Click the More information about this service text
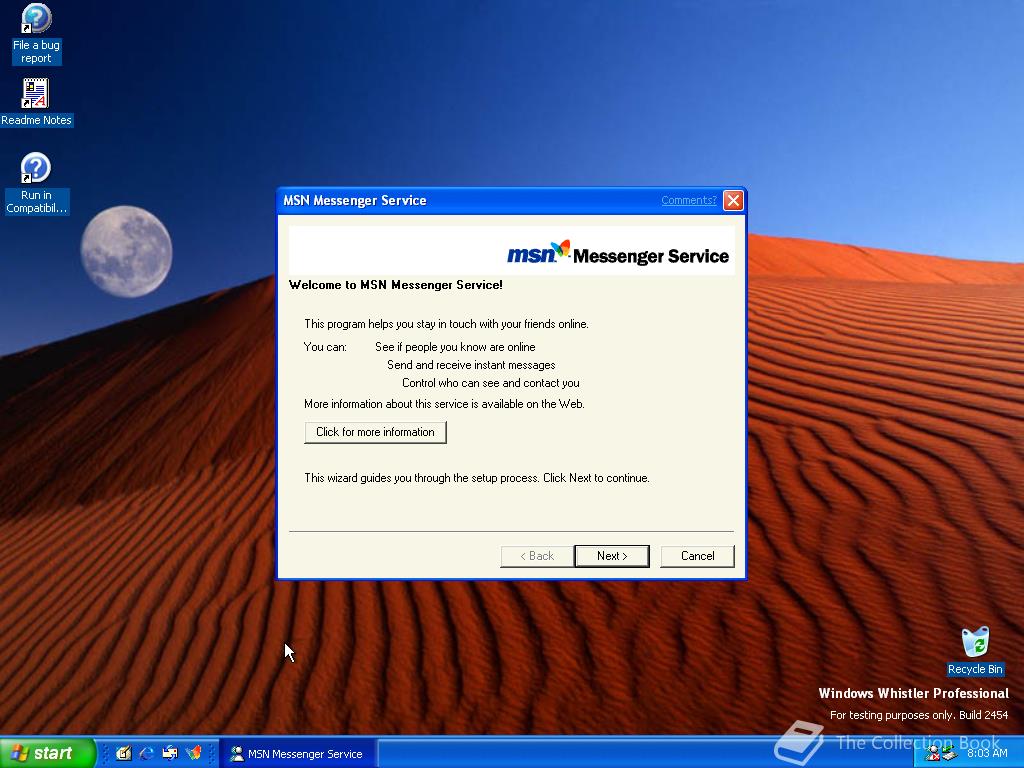 pyautogui.click(x=444, y=404)
